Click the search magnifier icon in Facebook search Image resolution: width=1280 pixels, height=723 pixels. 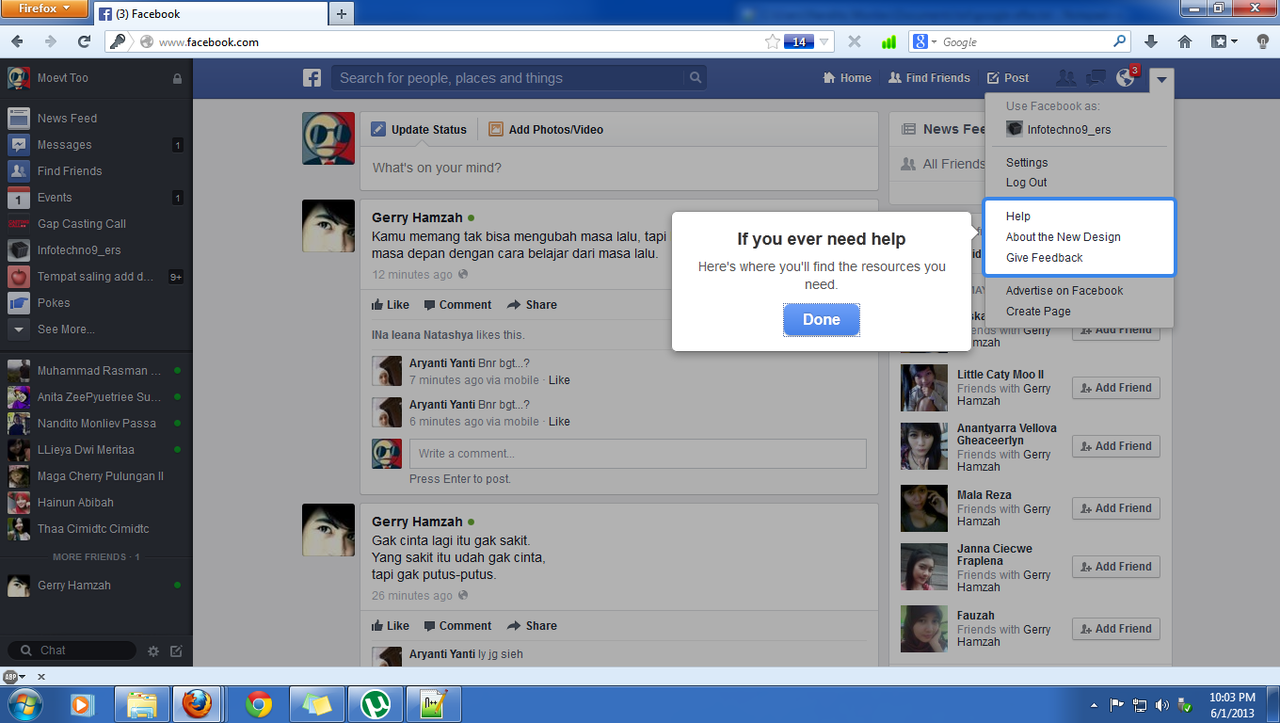click(695, 78)
